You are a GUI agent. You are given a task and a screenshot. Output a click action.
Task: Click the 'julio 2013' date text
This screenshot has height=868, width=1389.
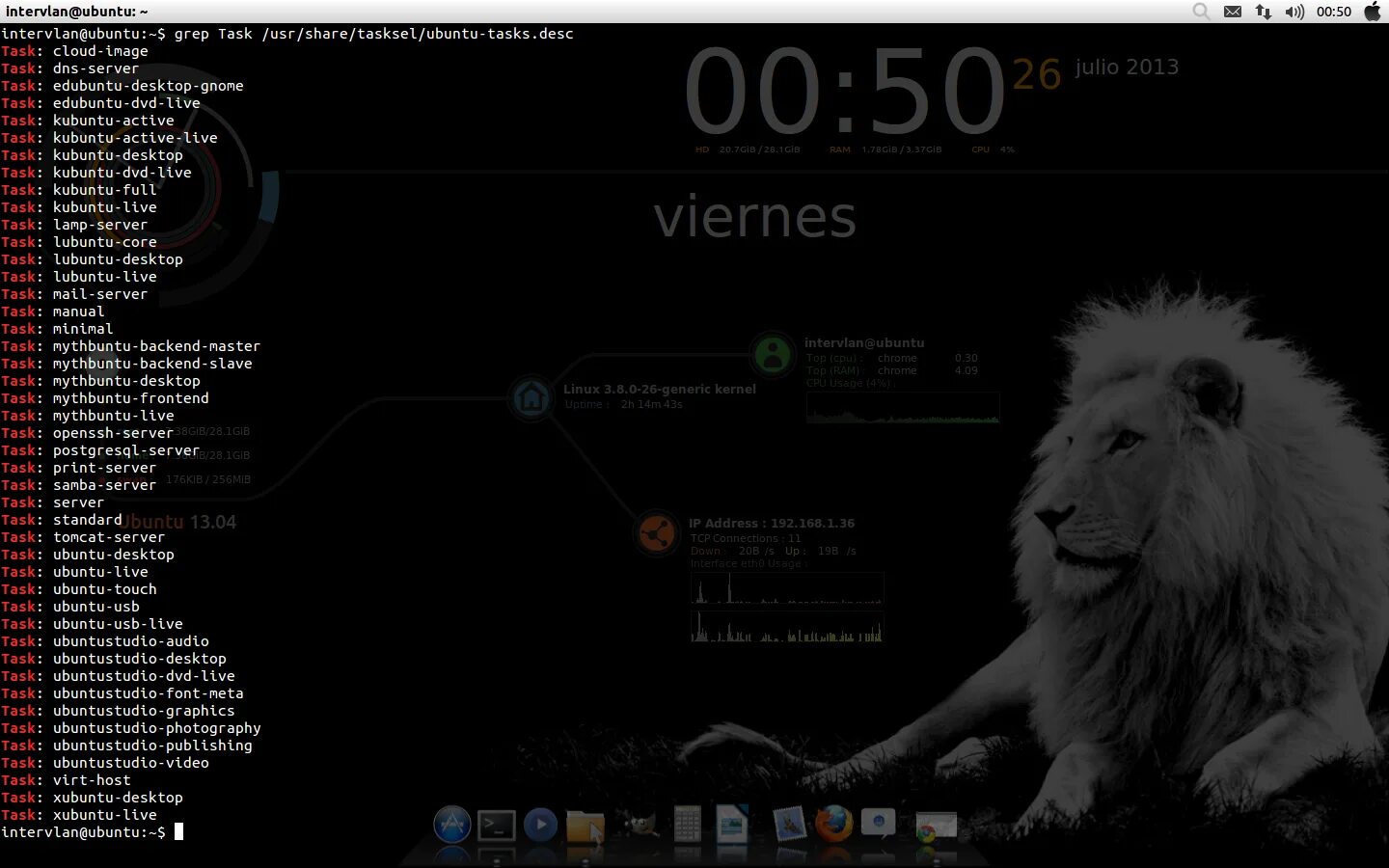click(1127, 68)
